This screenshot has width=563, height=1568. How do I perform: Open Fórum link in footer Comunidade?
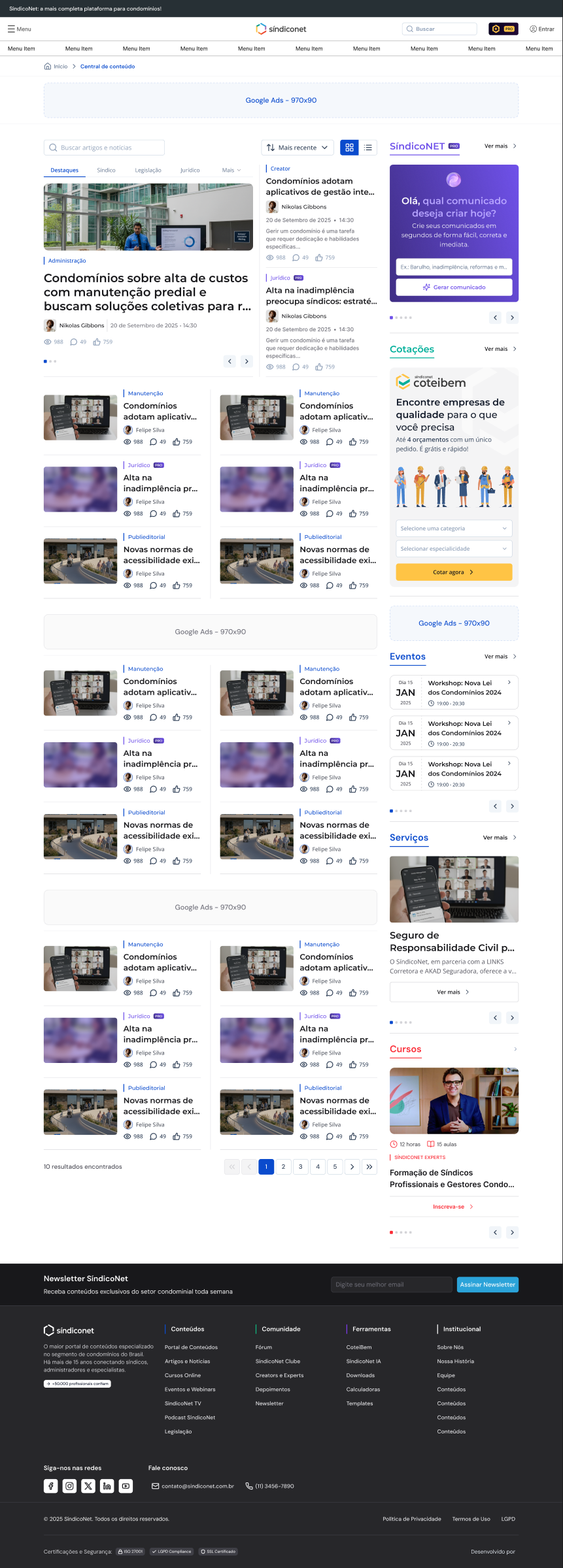pos(264,1347)
